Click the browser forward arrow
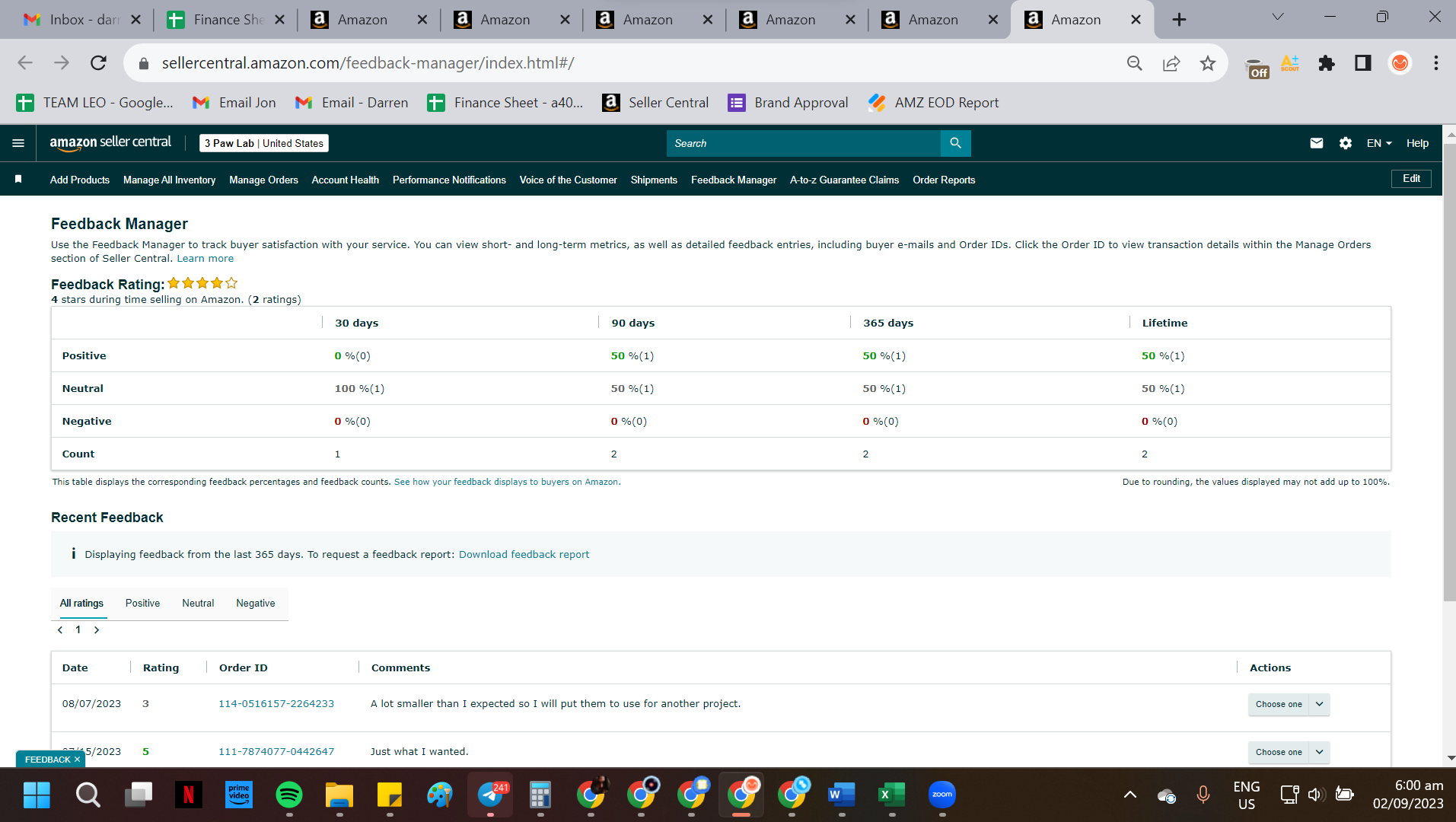This screenshot has height=822, width=1456. (62, 63)
